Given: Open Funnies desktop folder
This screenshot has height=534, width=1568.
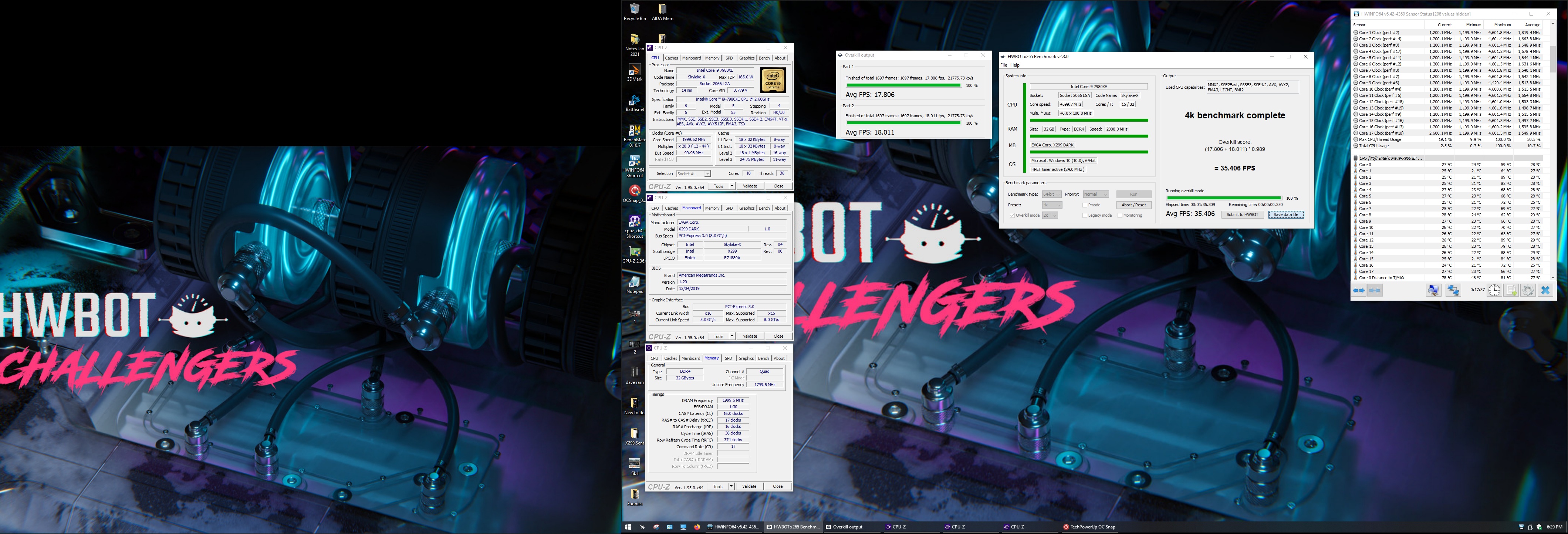Looking at the screenshot, I should pos(634,497).
